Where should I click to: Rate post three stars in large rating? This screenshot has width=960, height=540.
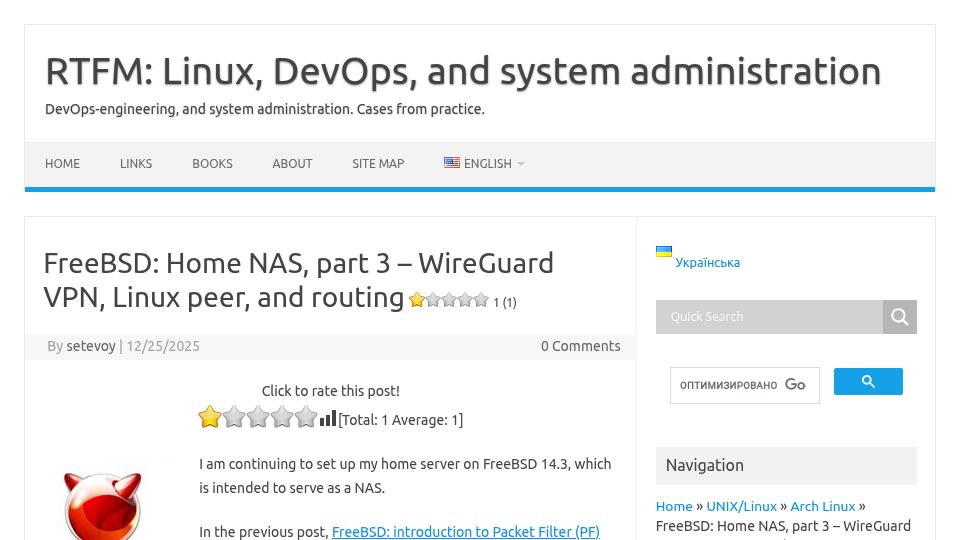coord(258,417)
